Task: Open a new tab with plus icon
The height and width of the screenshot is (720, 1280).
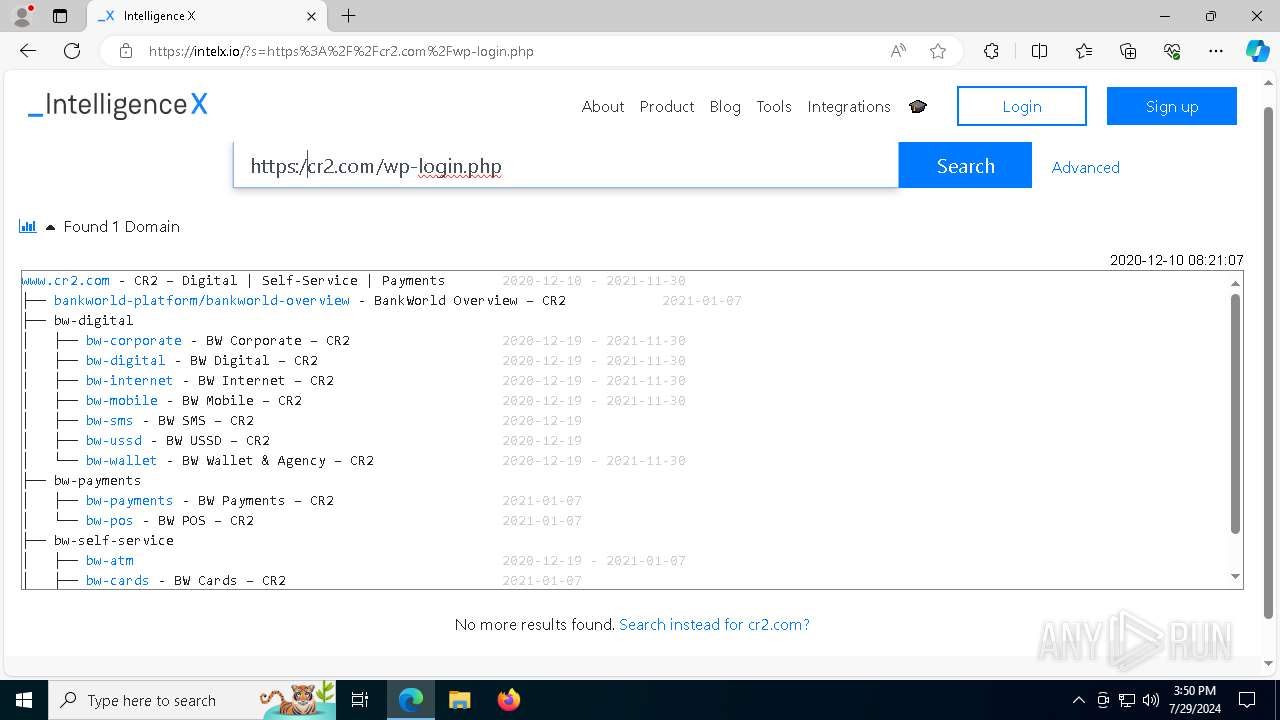Action: (x=348, y=16)
